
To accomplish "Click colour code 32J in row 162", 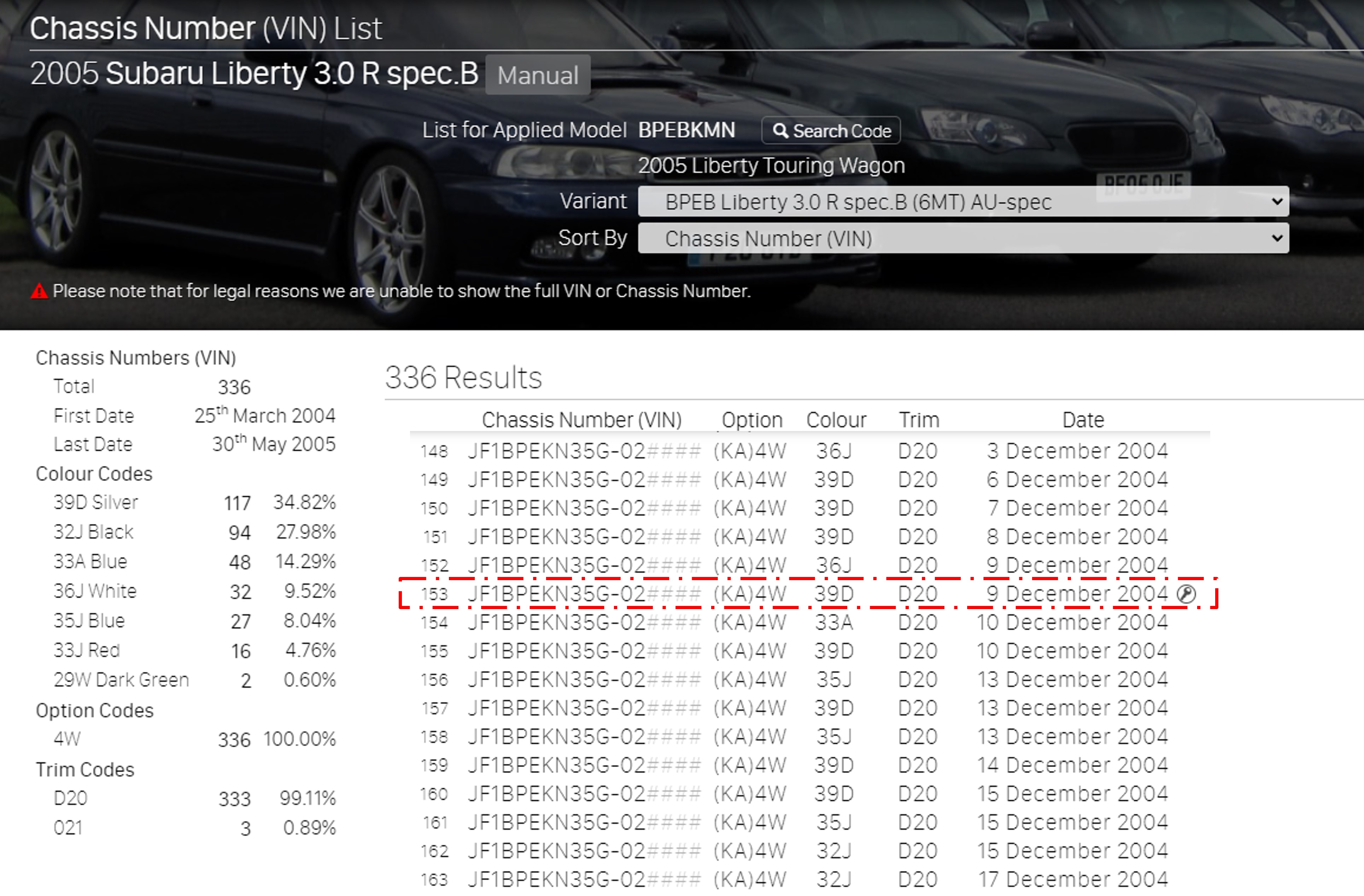I will pos(834,851).
